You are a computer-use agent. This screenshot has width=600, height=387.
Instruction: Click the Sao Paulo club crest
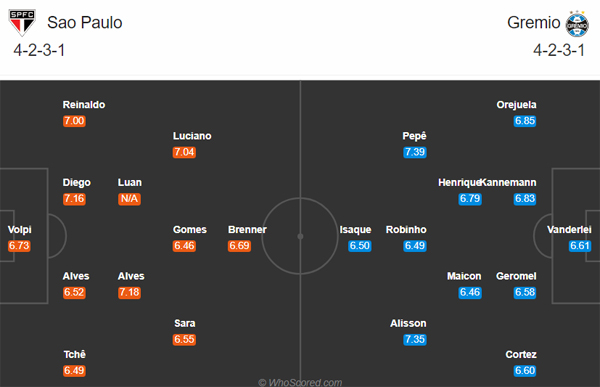[22, 23]
